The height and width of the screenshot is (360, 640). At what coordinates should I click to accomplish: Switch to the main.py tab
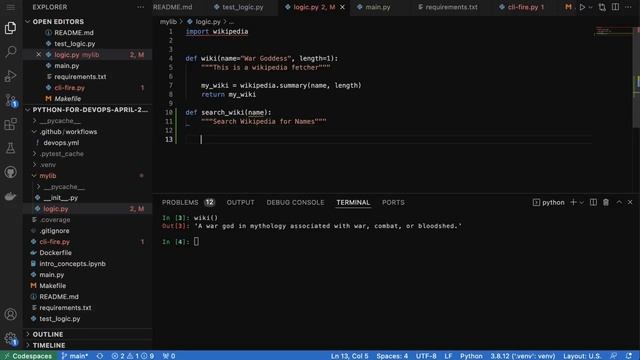[x=374, y=7]
